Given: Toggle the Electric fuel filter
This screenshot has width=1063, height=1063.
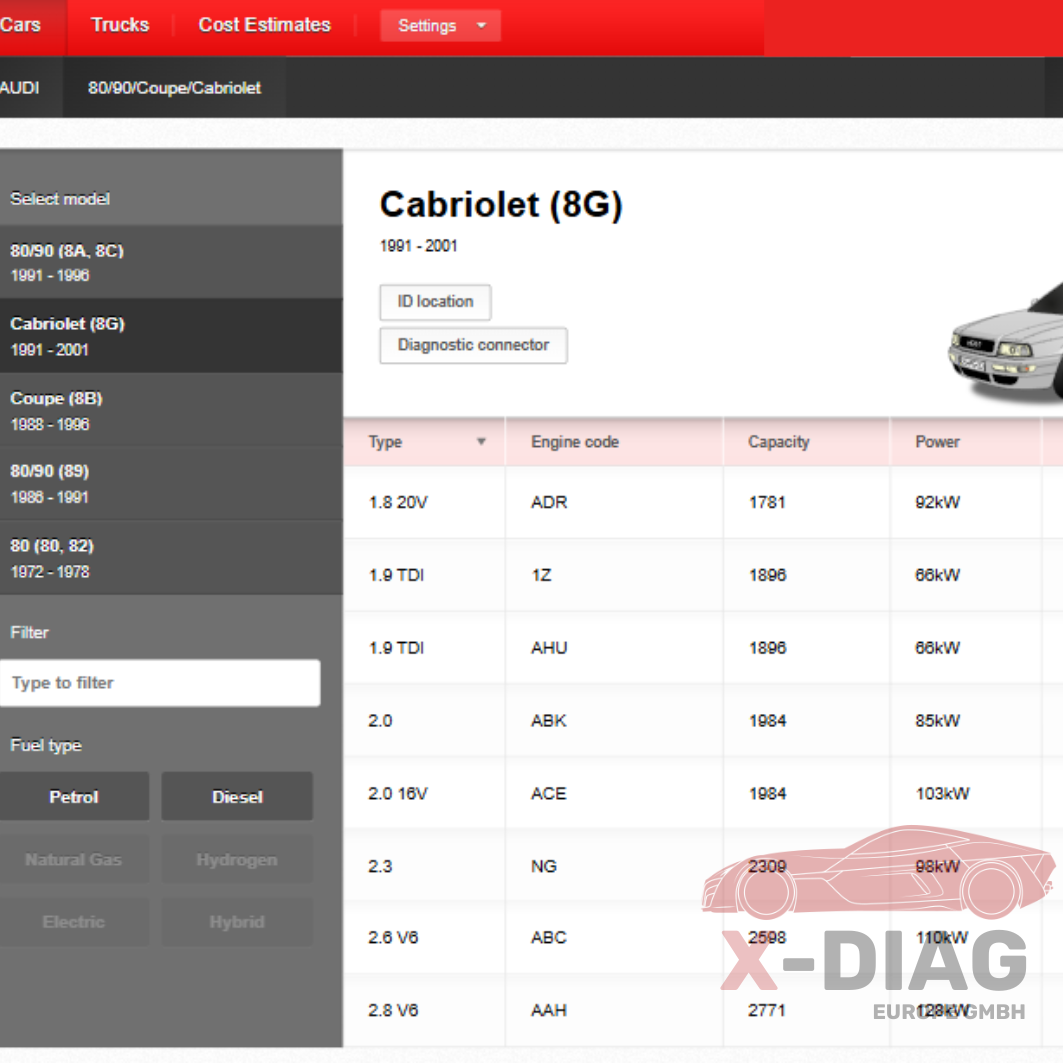Looking at the screenshot, I should 74,922.
